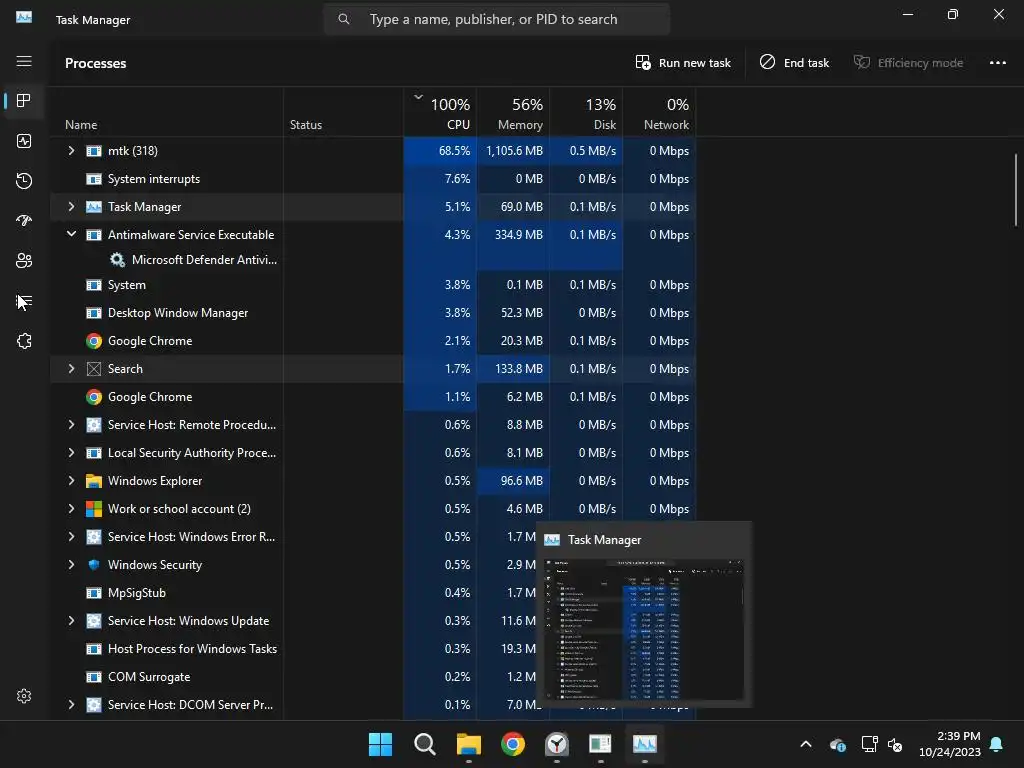
Task: Select the System process name
Action: (127, 285)
